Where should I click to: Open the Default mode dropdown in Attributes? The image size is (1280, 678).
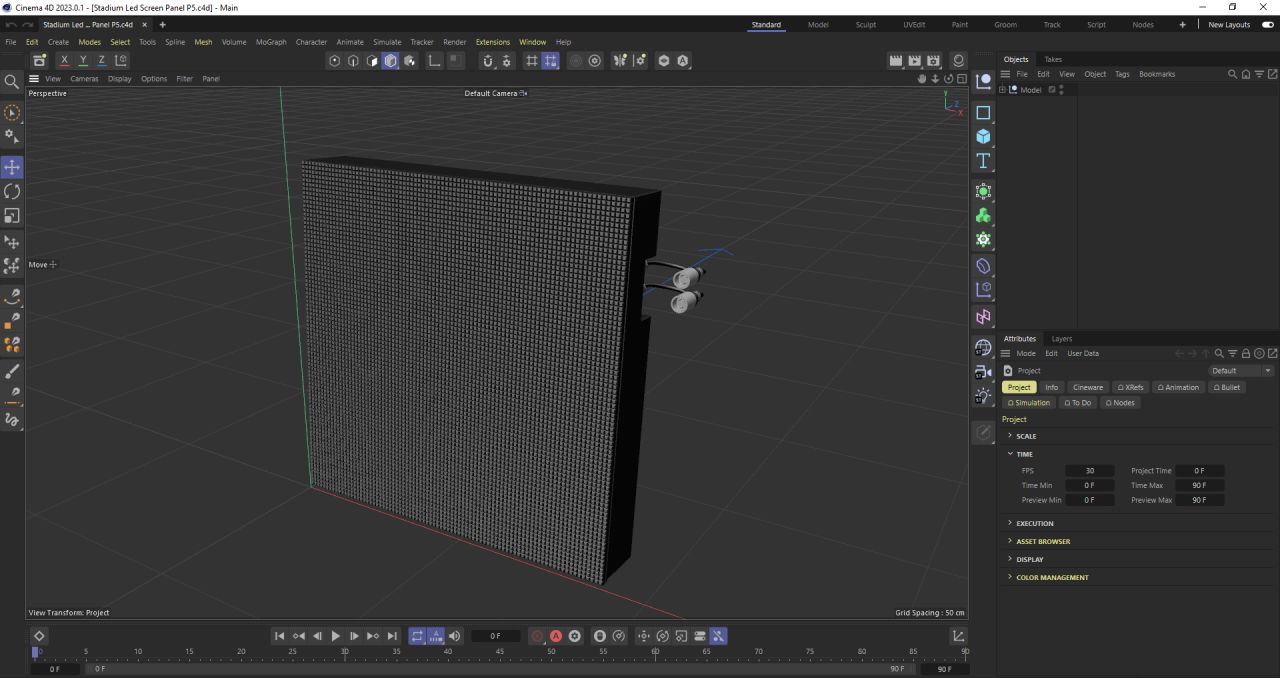tap(1240, 371)
